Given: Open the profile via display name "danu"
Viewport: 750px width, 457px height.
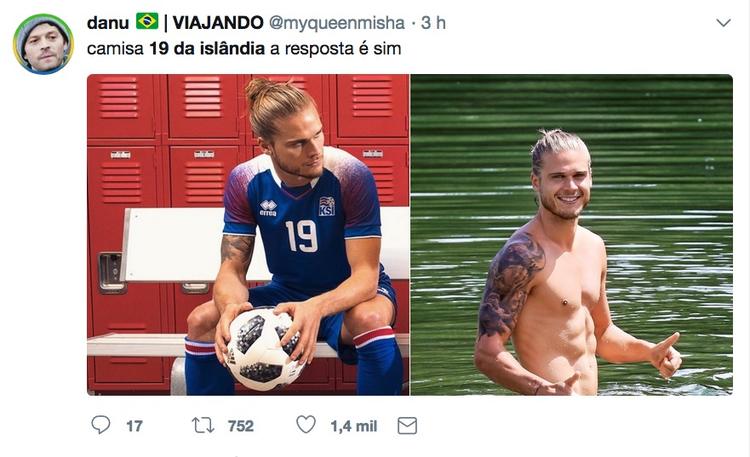Looking at the screenshot, I should coord(108,22).
